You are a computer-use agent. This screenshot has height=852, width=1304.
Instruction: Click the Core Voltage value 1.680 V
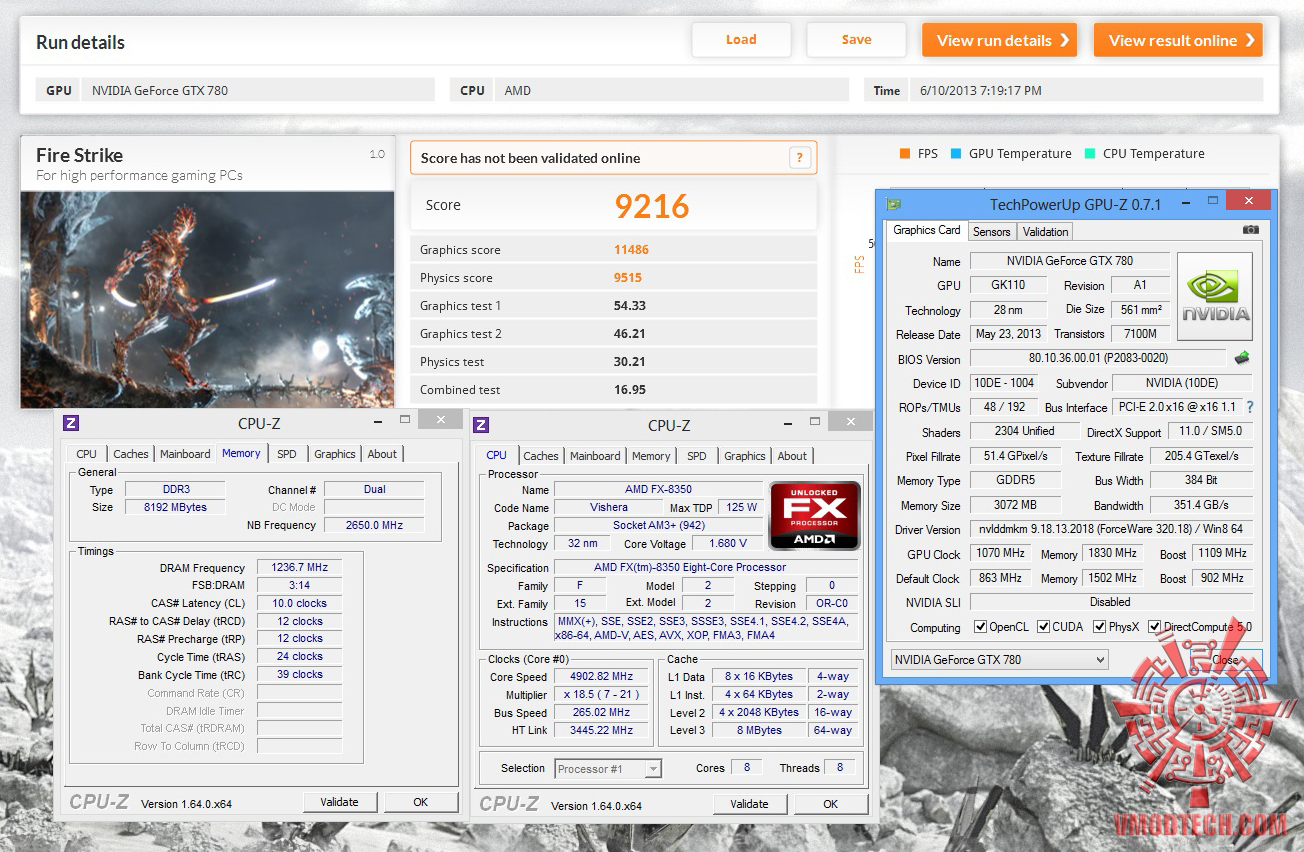coord(728,543)
